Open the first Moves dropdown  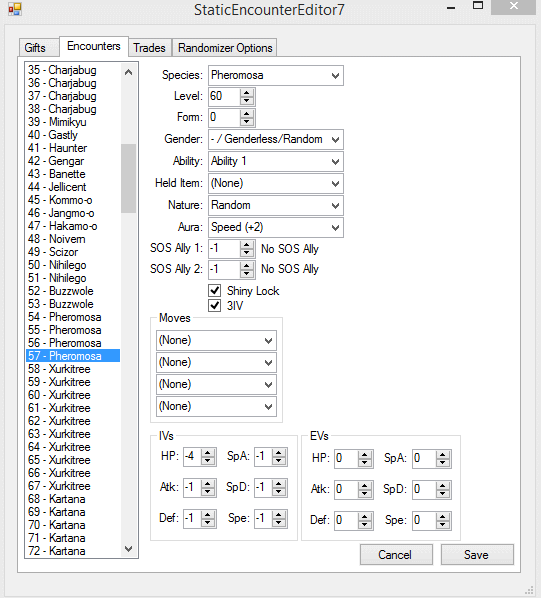tap(216, 340)
